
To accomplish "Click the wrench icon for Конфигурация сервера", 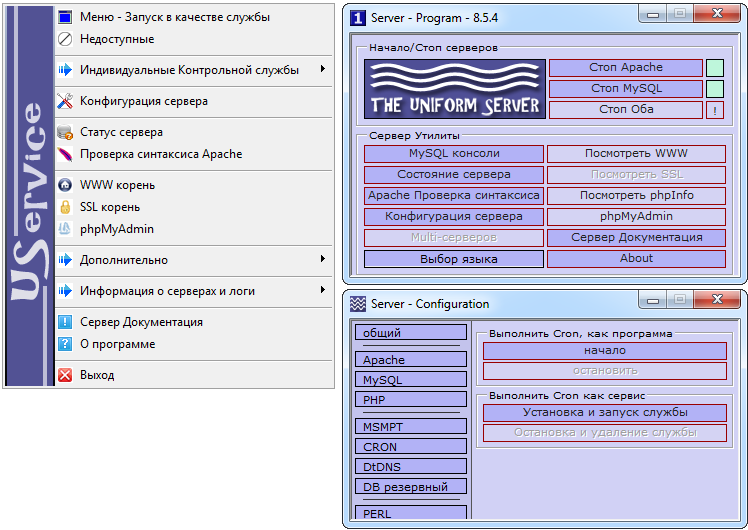I will click(x=65, y=101).
